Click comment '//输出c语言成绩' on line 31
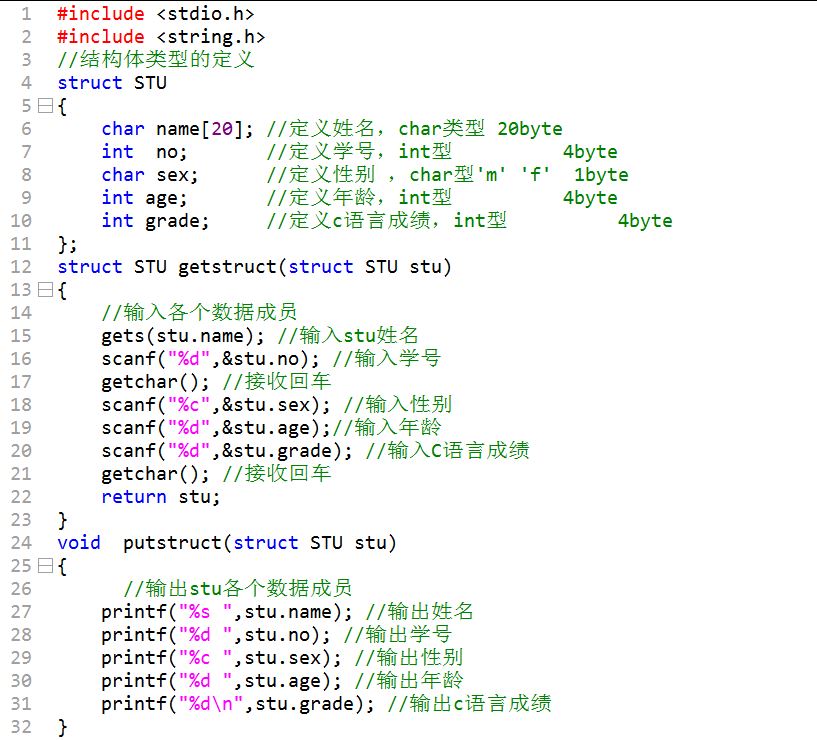Screen dimensions: 817x740 pyautogui.click(x=469, y=704)
